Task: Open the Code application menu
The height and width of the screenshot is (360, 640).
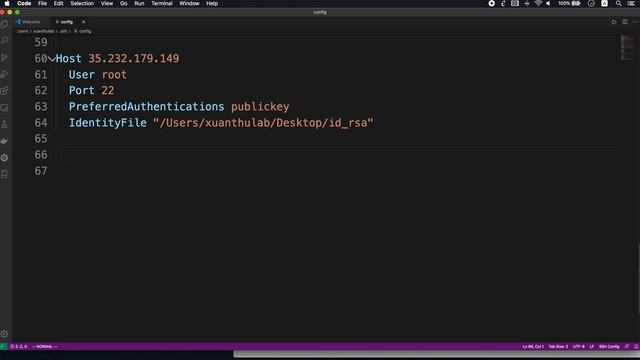Action: point(24,3)
